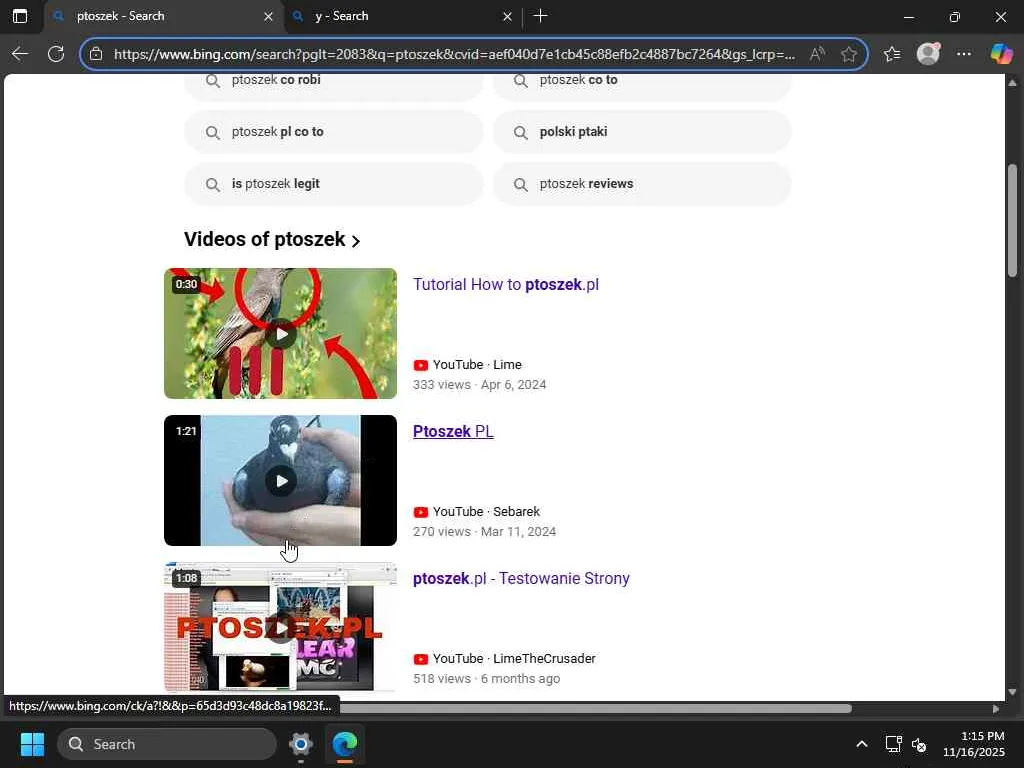Click the address bar URL field
This screenshot has height=768, width=1024.
455,54
